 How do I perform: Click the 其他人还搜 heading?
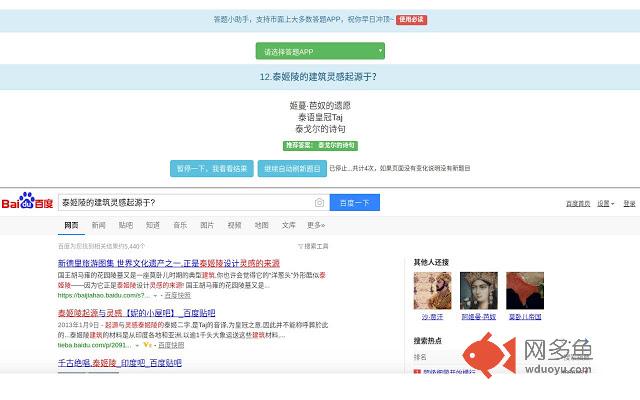point(431,262)
